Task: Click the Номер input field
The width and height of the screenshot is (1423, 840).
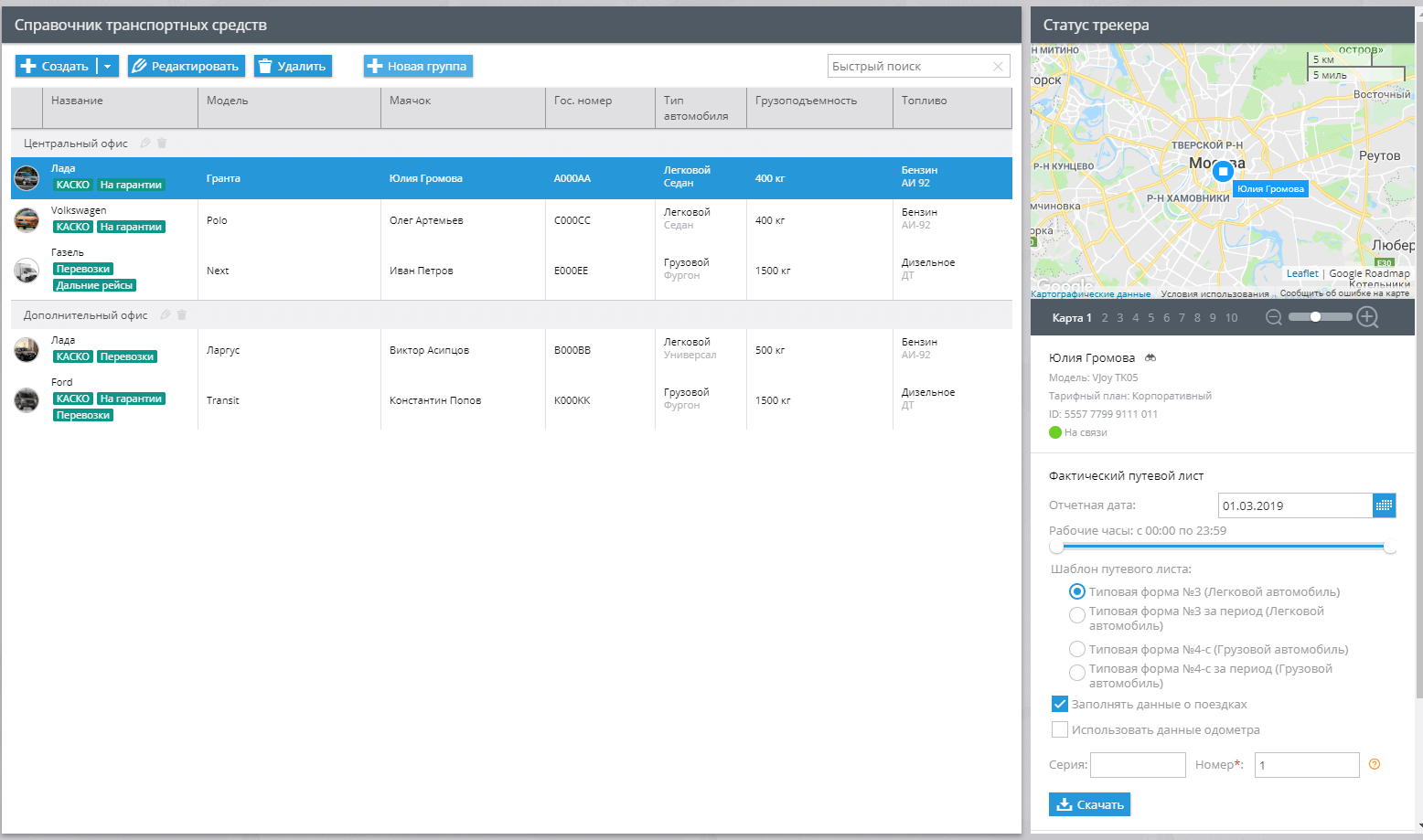Action: 1307,765
